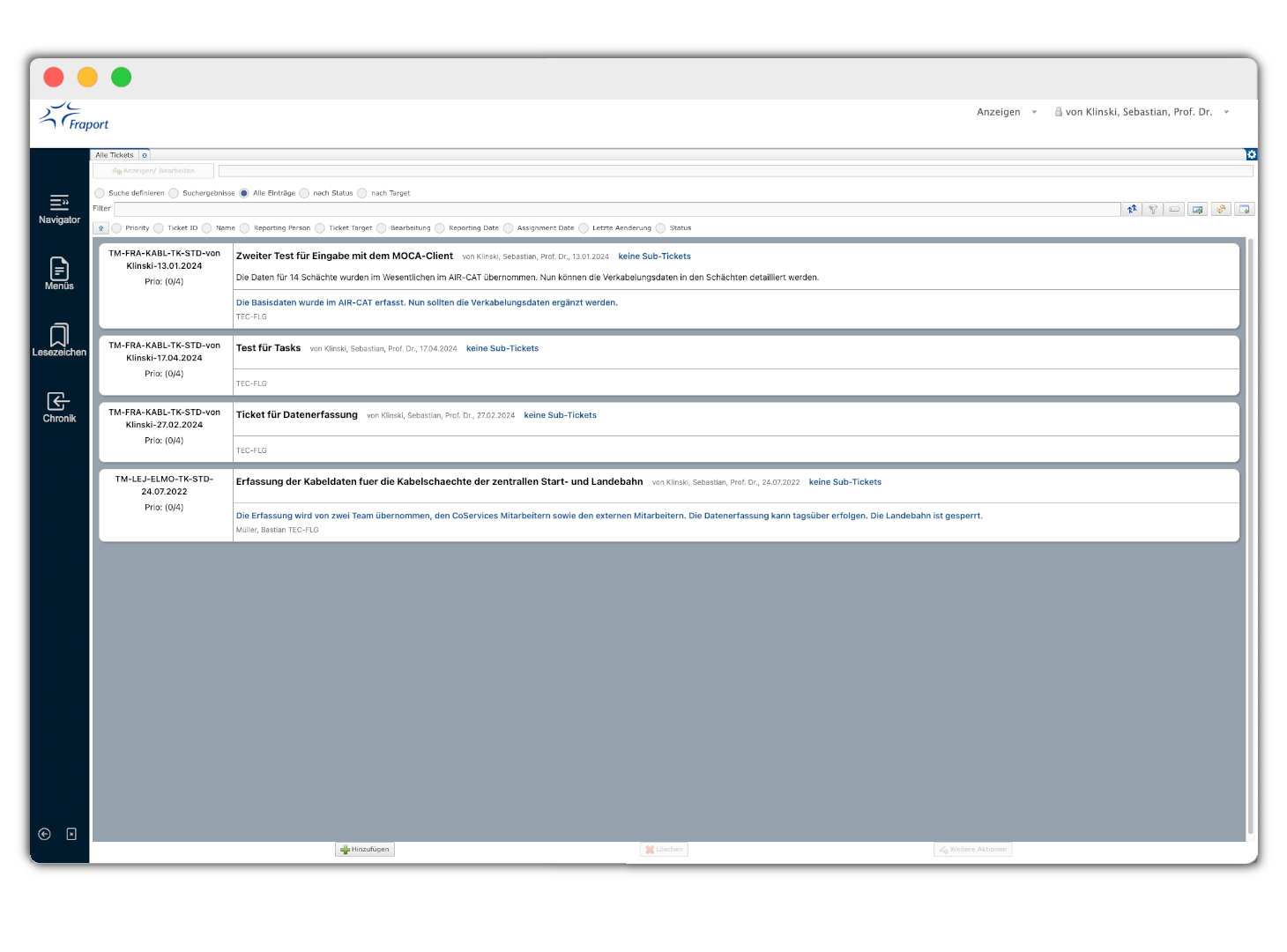Image resolution: width=1287 pixels, height=952 pixels.
Task: Click the user icon beside von Klinski
Action: (1059, 112)
